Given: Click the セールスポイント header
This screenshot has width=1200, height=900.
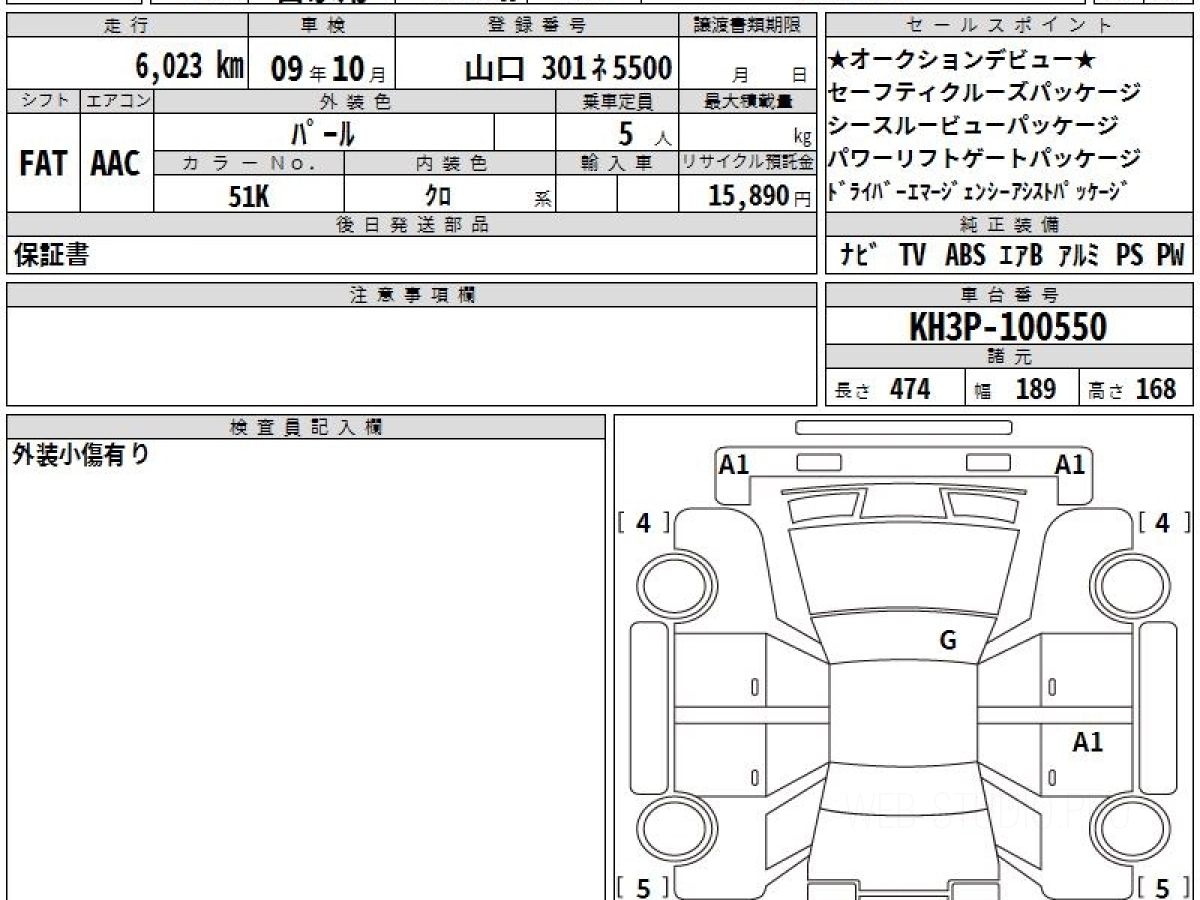Looking at the screenshot, I should (x=1009, y=26).
